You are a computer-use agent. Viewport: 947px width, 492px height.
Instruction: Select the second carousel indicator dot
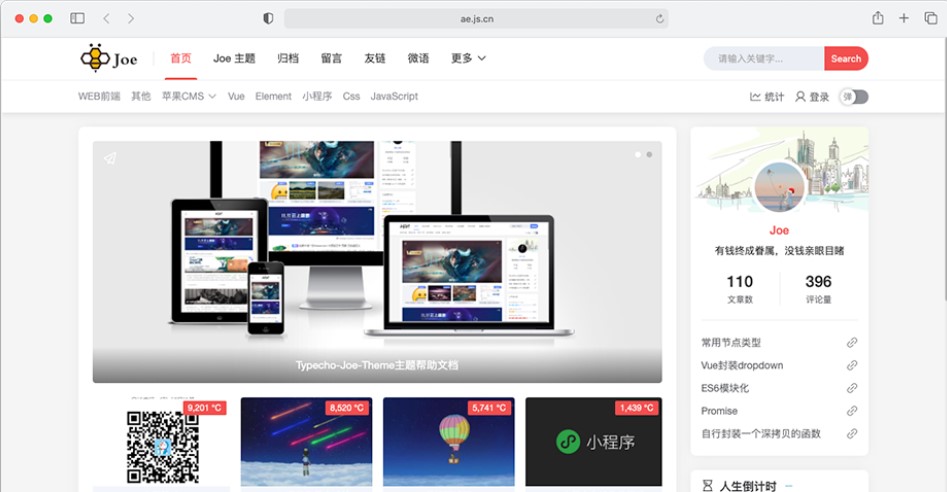[649, 155]
